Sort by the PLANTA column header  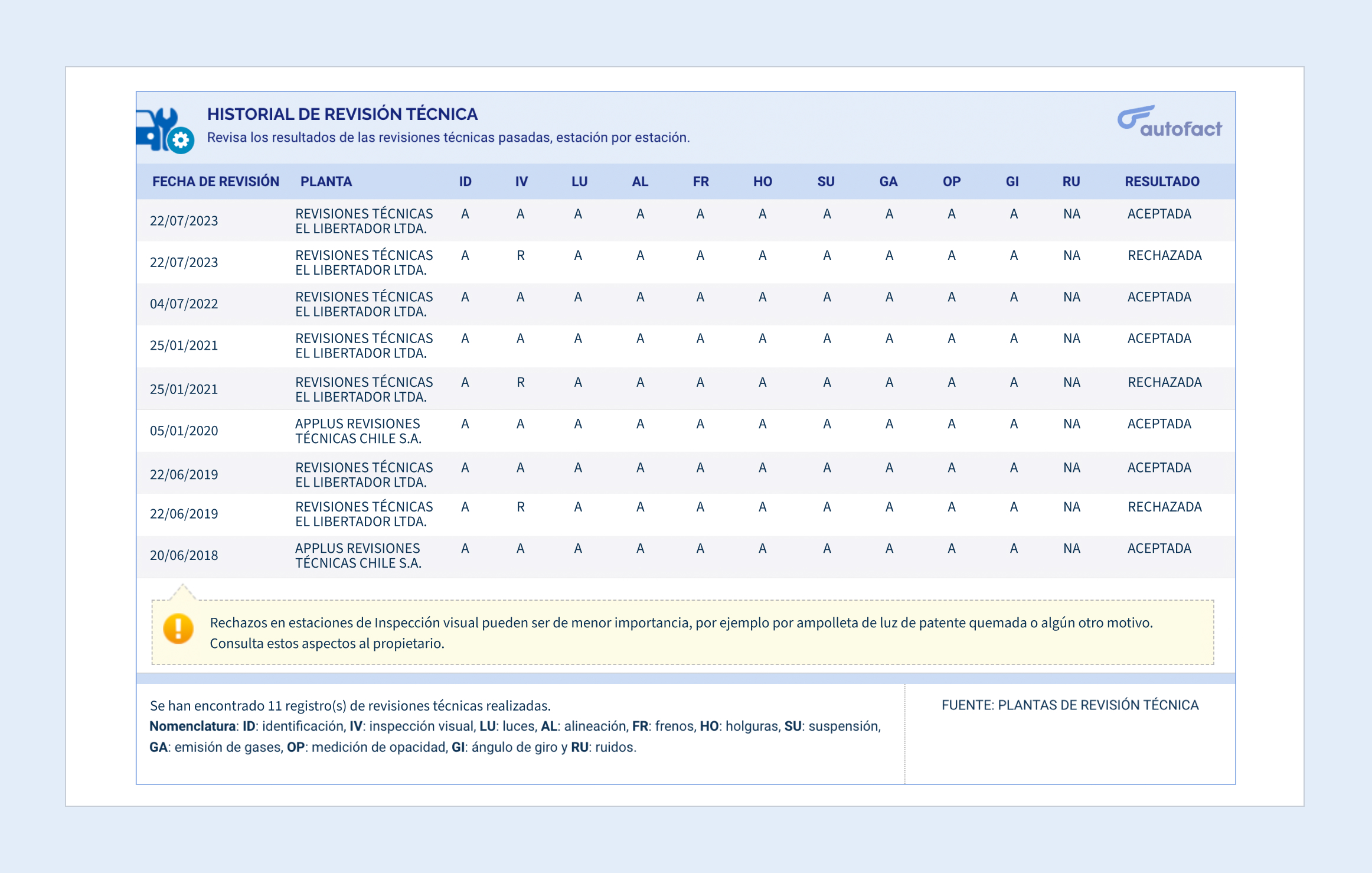click(x=326, y=181)
